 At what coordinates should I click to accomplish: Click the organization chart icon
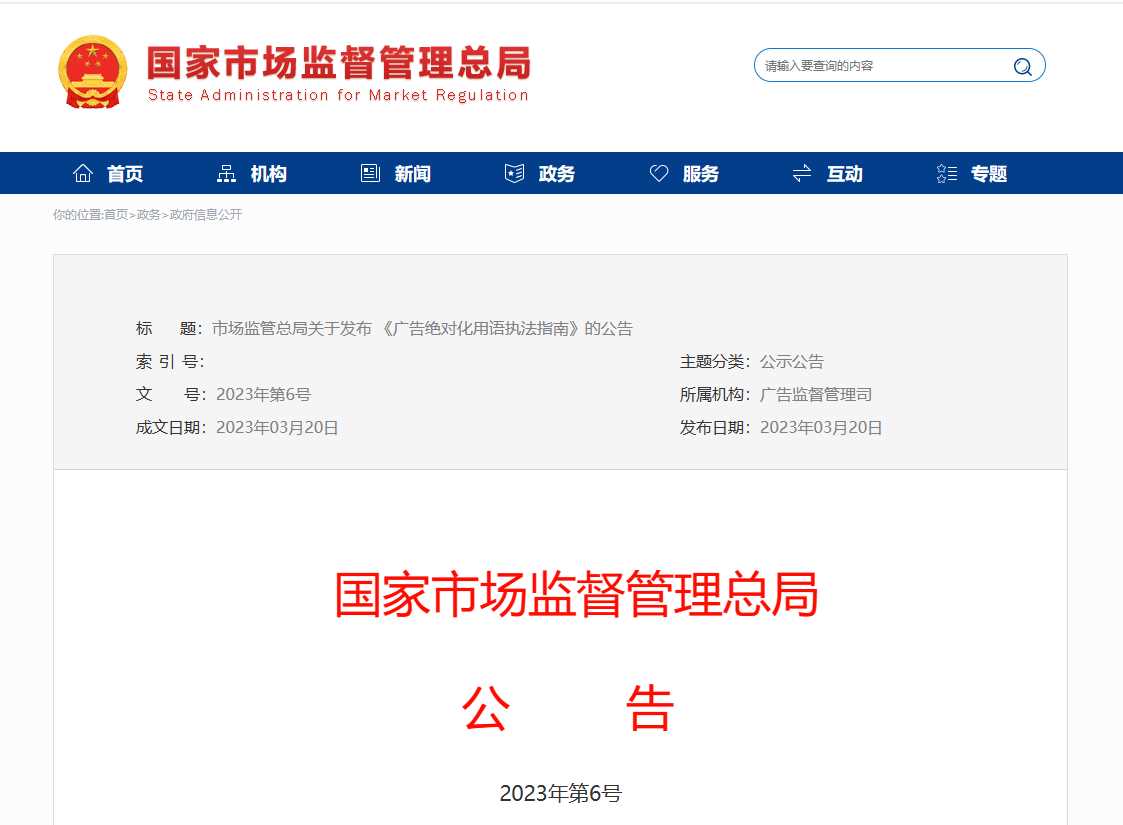[226, 173]
